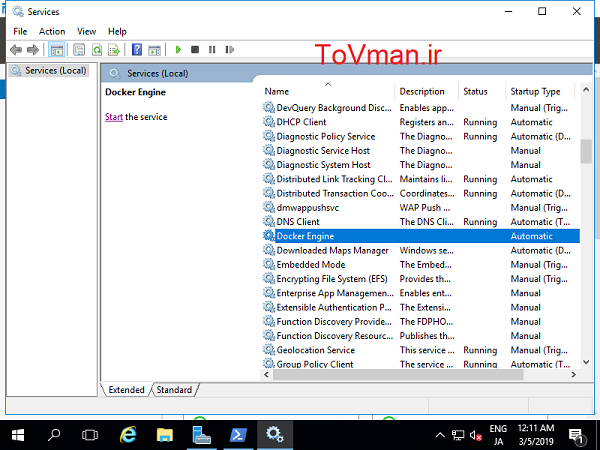600x450 pixels.
Task: Open the Action menu
Action: [x=52, y=31]
